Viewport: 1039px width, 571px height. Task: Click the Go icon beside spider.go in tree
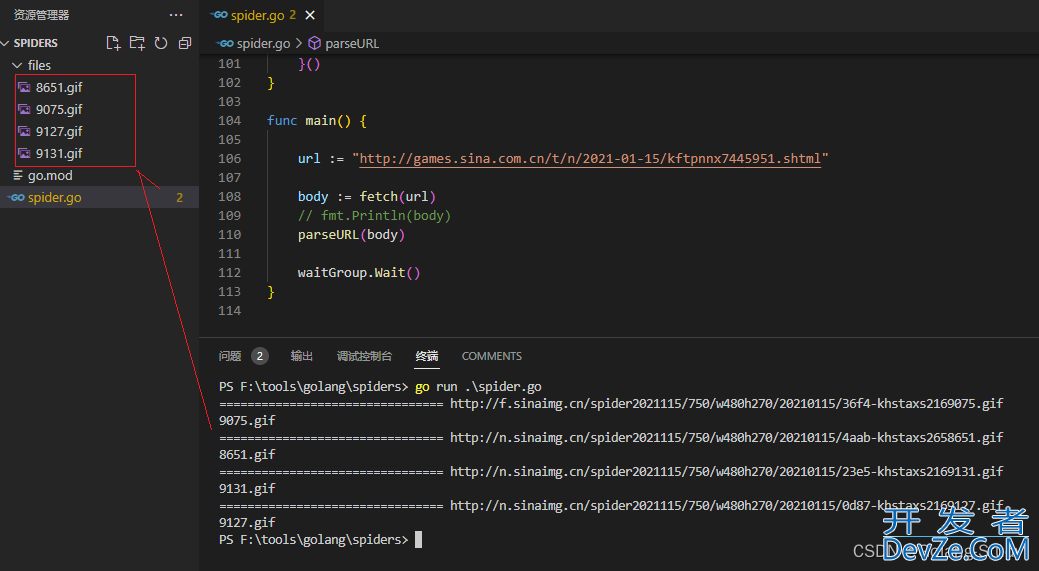17,197
